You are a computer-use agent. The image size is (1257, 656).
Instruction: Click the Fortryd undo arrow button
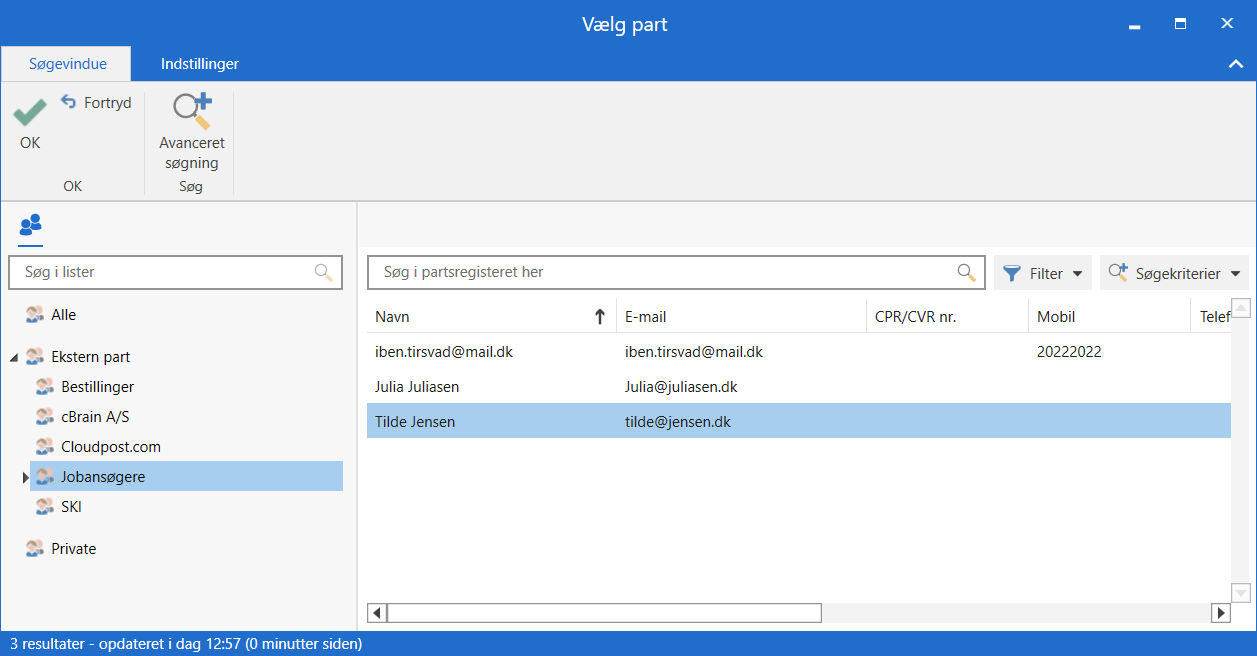pos(69,102)
